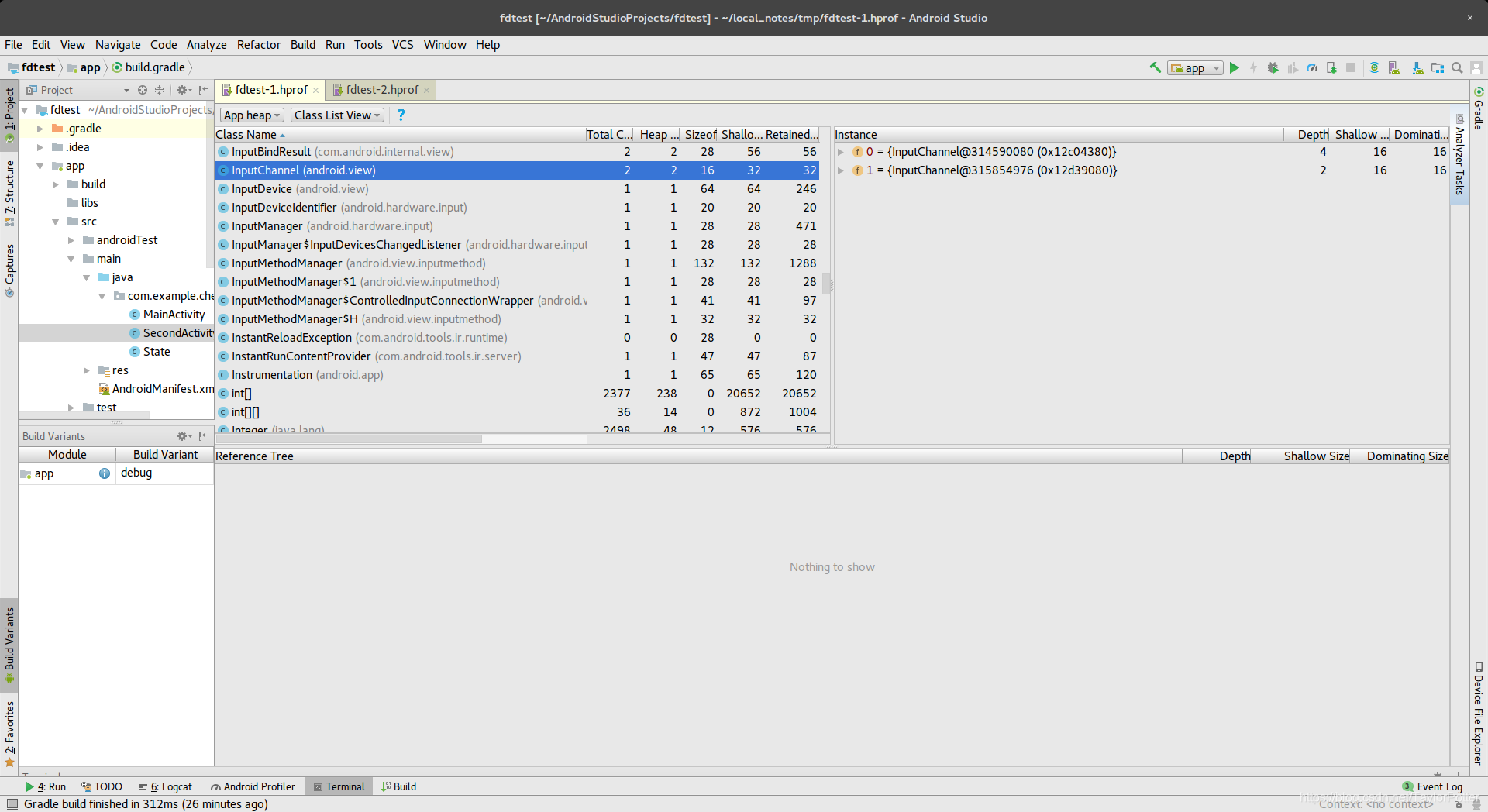Toggle the Gradle side tool window
Viewport: 1488px width, 812px height.
tap(1479, 108)
